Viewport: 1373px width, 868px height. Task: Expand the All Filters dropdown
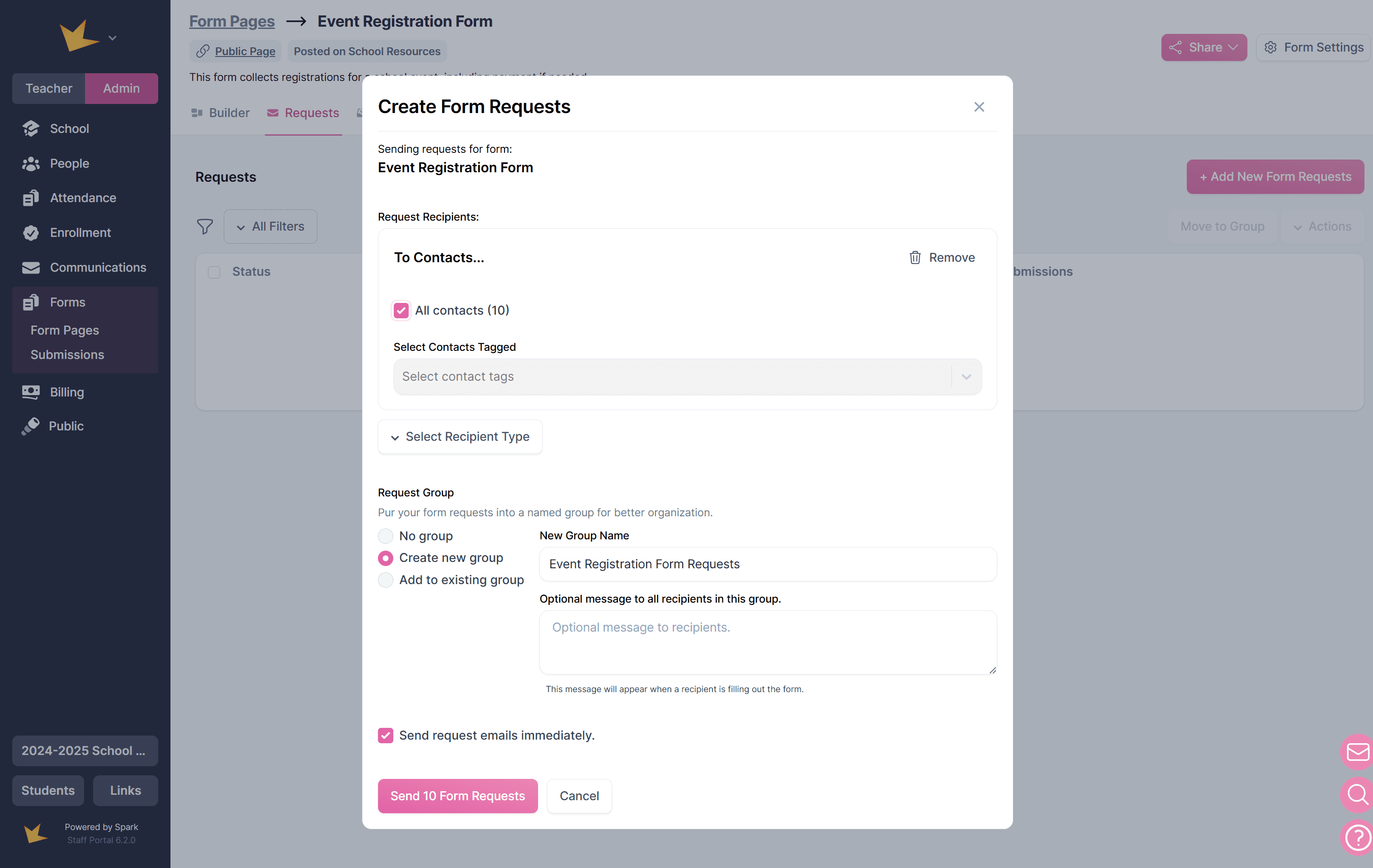270,226
